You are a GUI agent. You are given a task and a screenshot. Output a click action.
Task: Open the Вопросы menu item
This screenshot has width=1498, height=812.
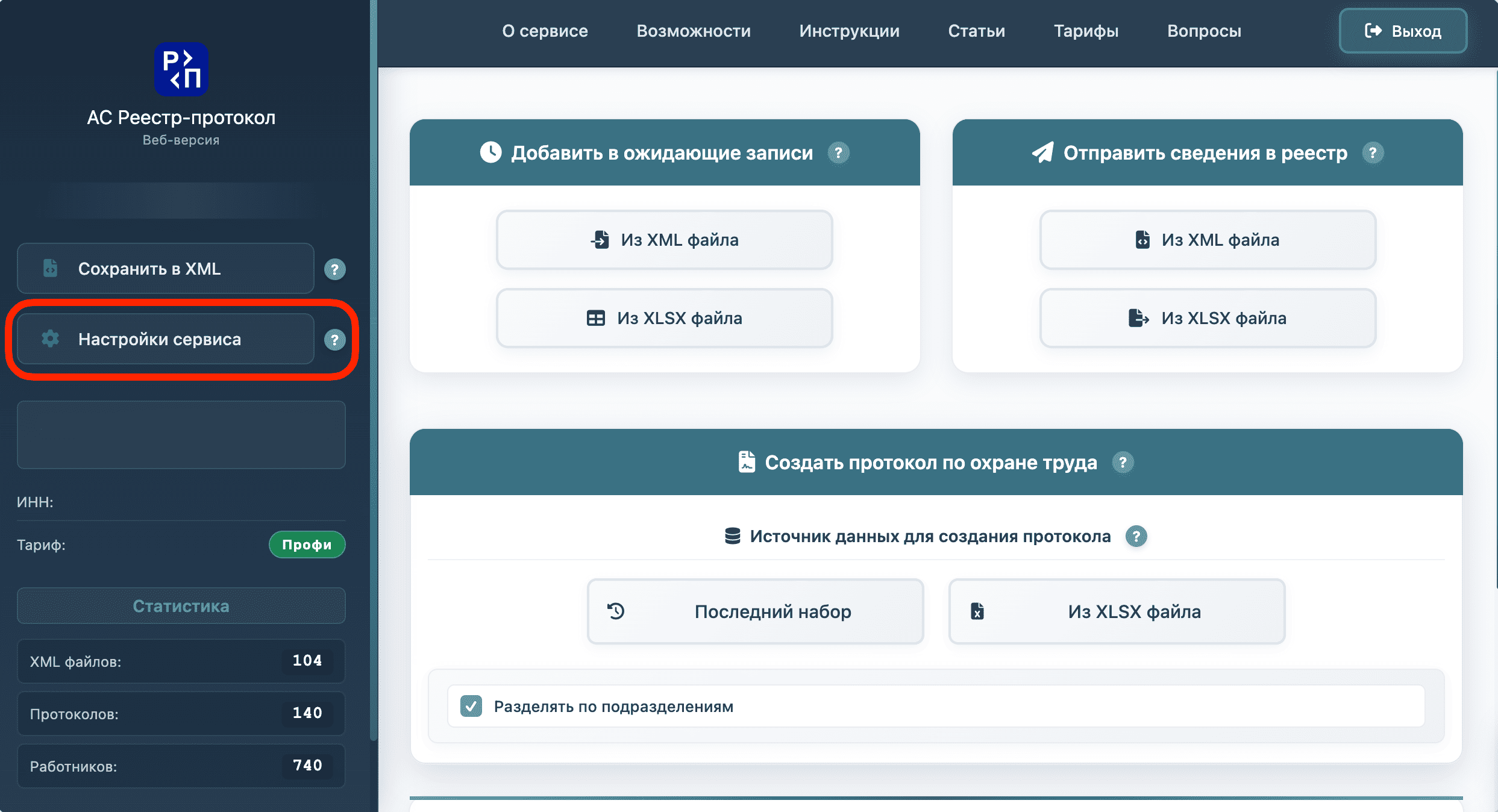(x=1205, y=31)
